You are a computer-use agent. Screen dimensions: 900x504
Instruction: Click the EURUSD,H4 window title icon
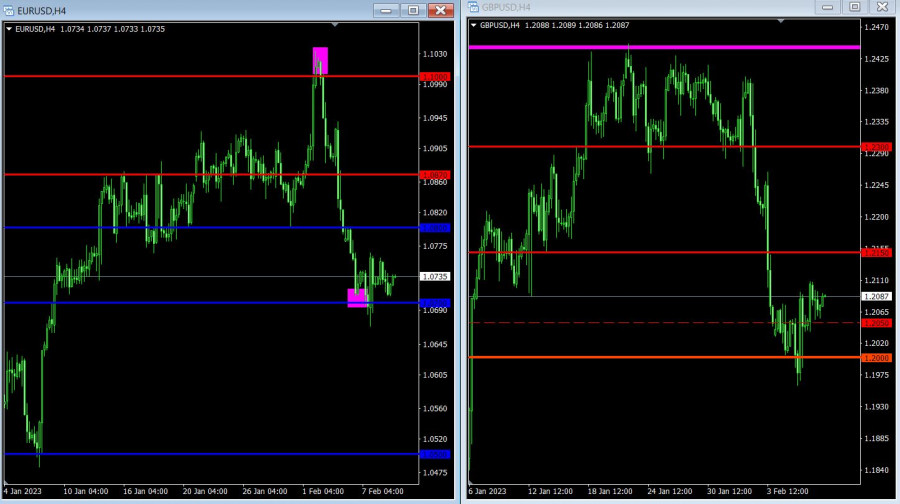click(x=8, y=9)
